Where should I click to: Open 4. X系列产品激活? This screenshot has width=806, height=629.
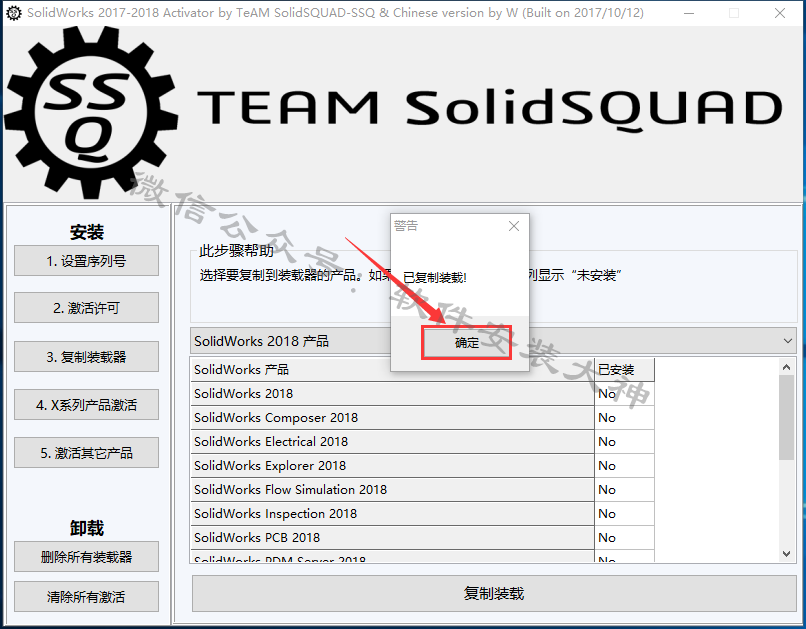click(86, 405)
